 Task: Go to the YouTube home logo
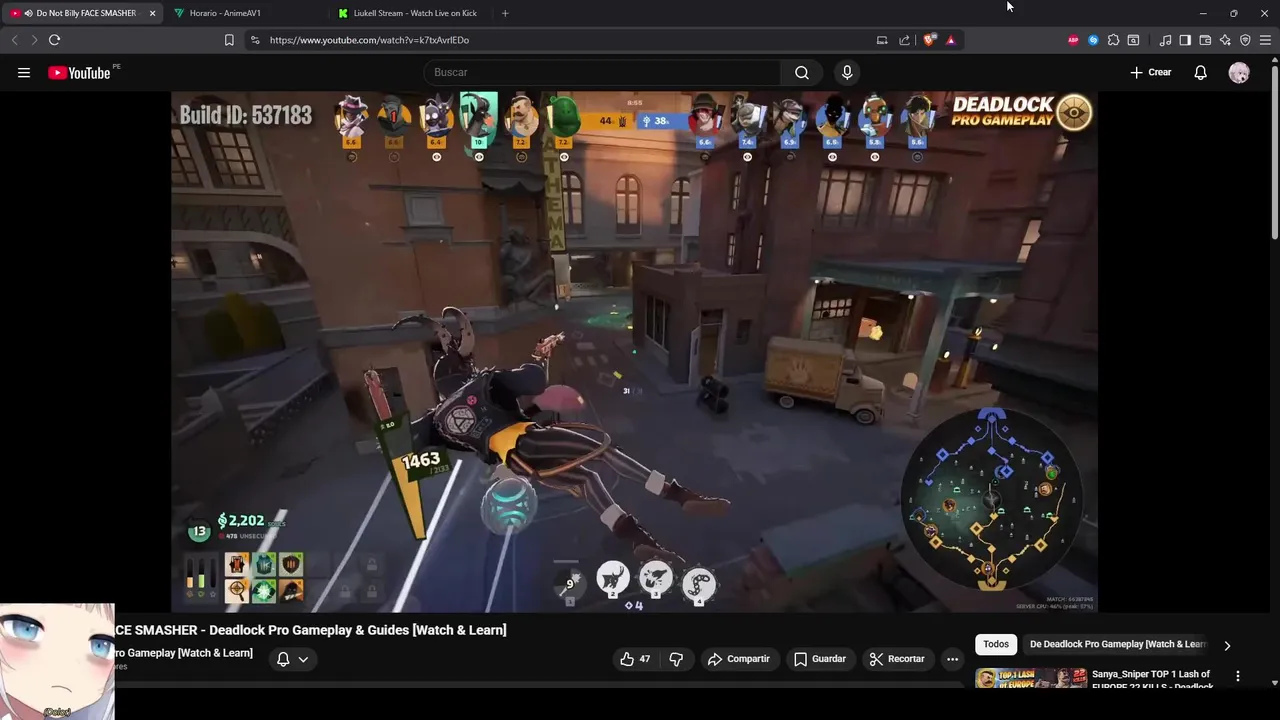click(79, 72)
